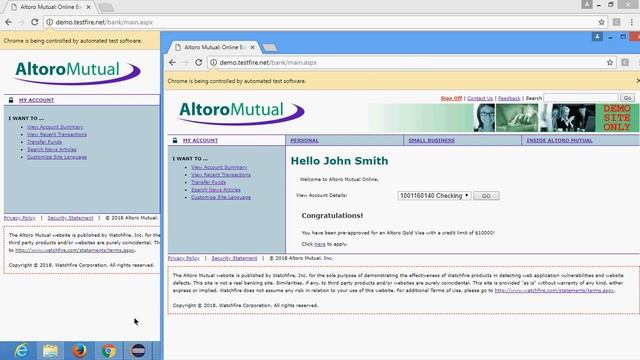Click site info icon in front window address bar
Screen dimensions: 640x360
click(x=213, y=62)
